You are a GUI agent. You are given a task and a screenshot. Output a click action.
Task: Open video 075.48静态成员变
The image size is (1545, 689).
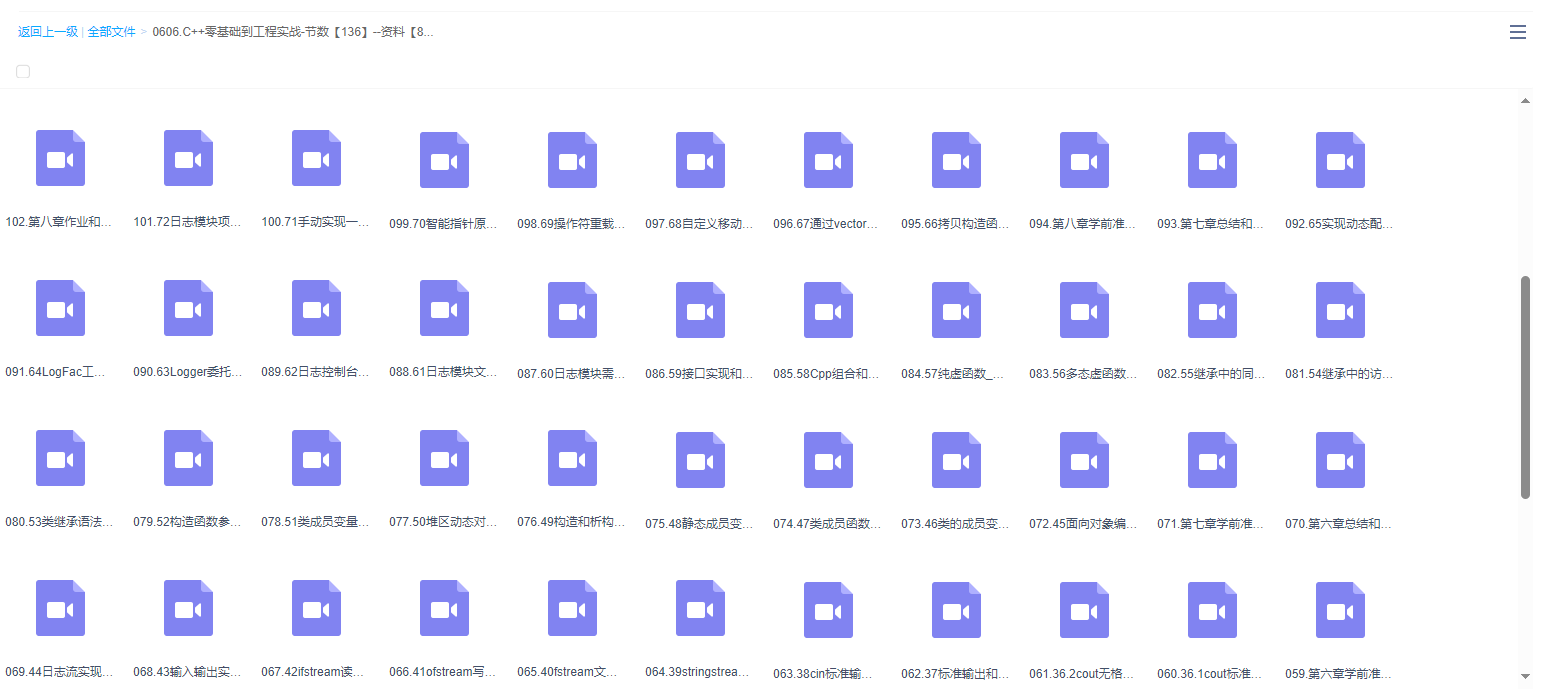700,460
